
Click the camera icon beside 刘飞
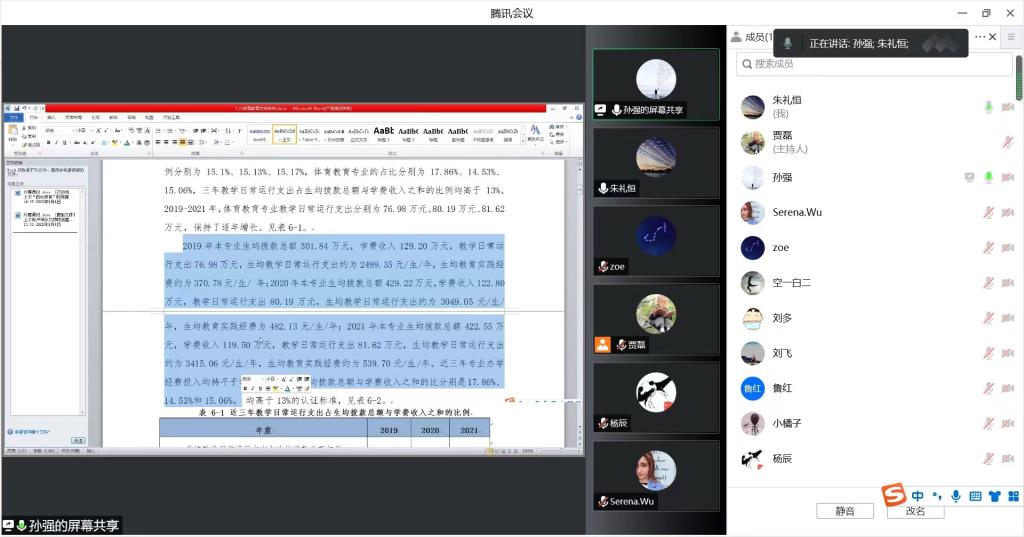(1008, 353)
